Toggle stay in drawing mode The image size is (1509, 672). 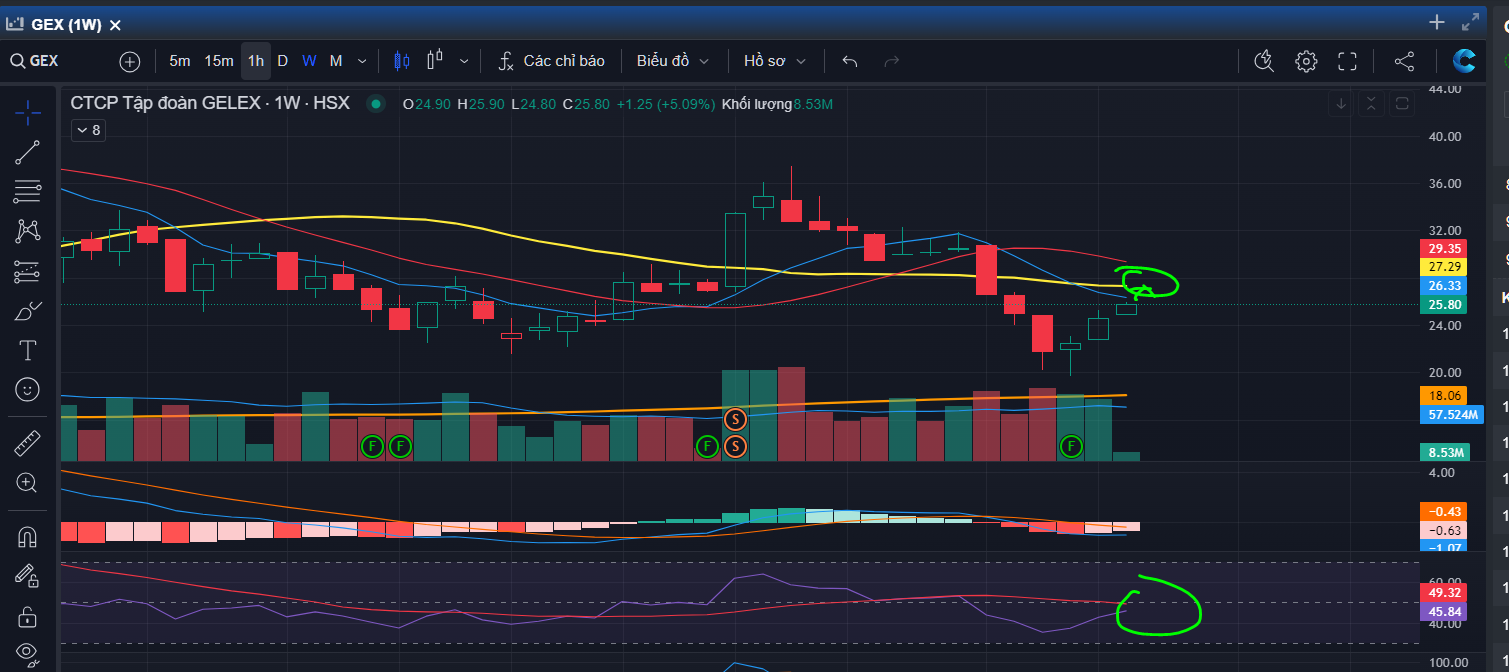tap(28, 576)
